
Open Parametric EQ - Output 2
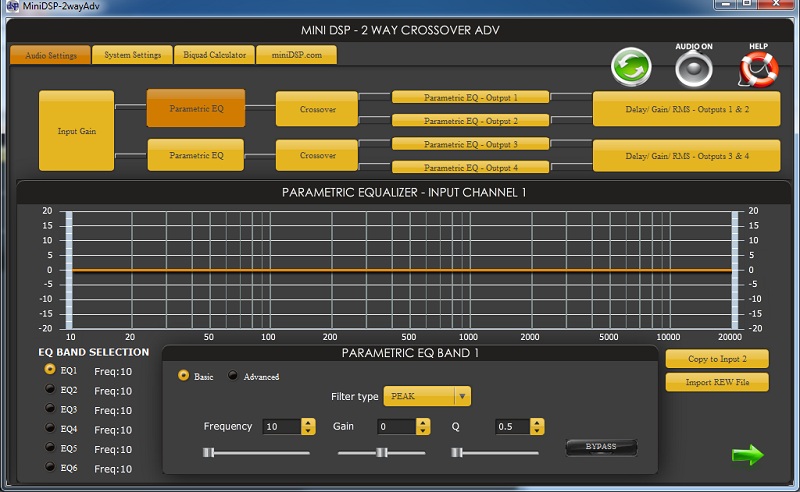tap(470, 120)
